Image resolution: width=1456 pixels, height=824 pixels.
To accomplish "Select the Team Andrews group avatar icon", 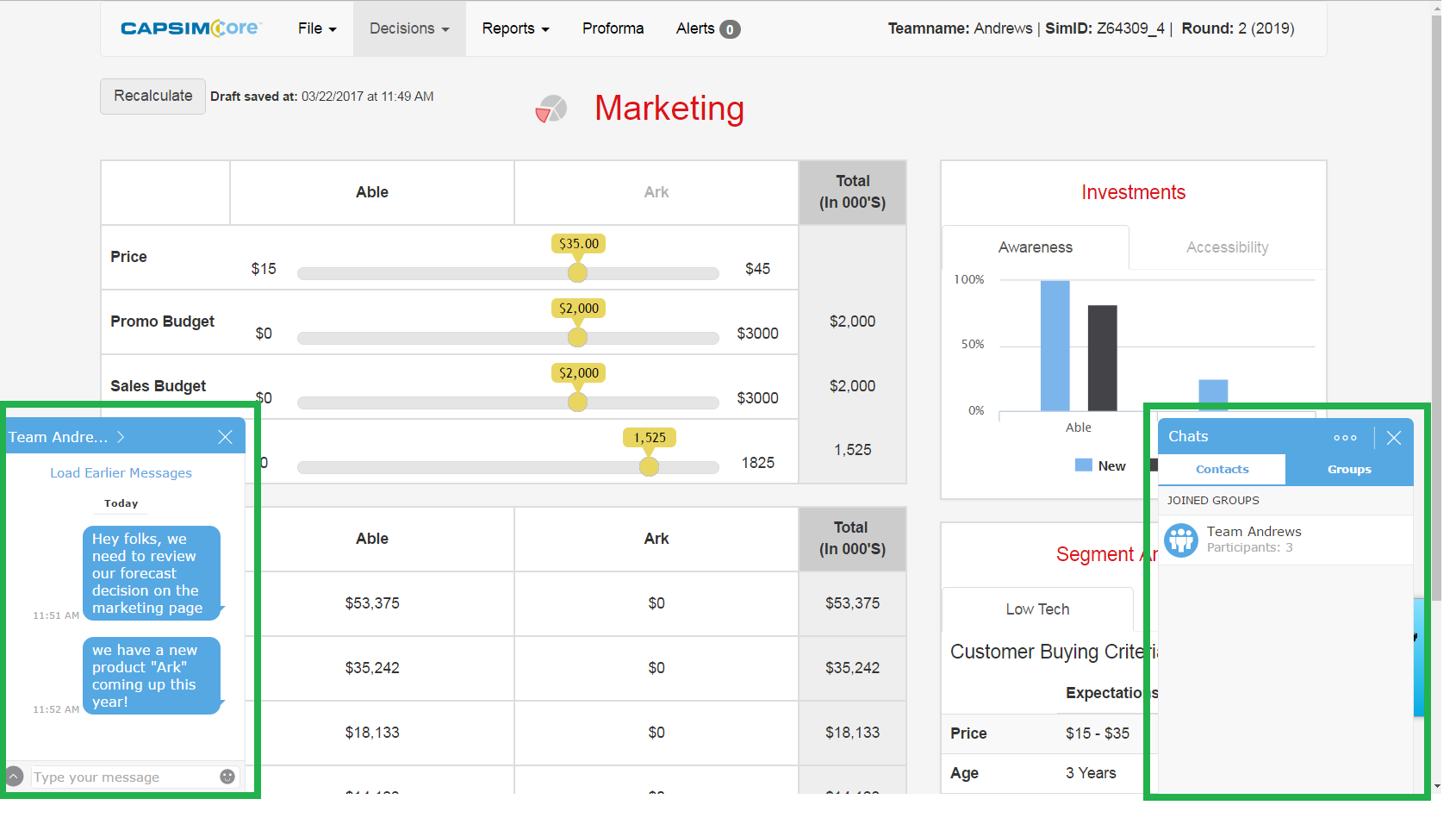I will (1181, 540).
